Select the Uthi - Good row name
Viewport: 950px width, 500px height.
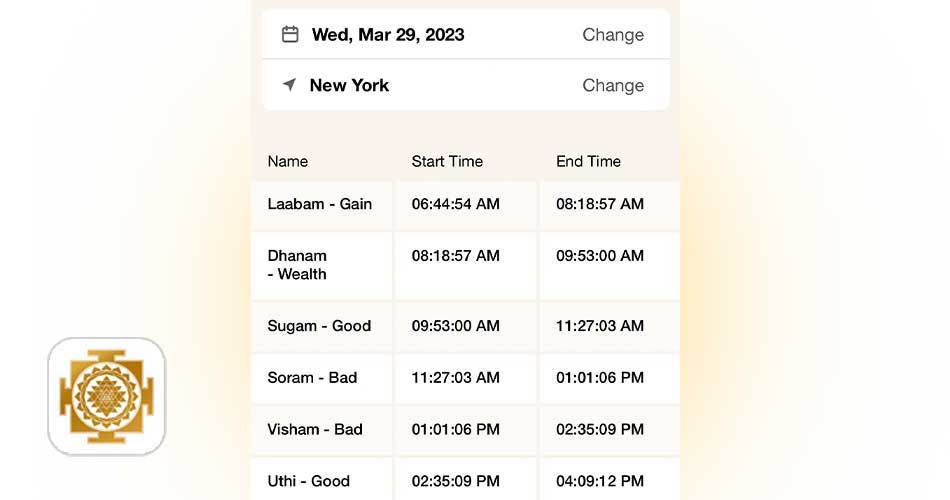pyautogui.click(x=308, y=481)
